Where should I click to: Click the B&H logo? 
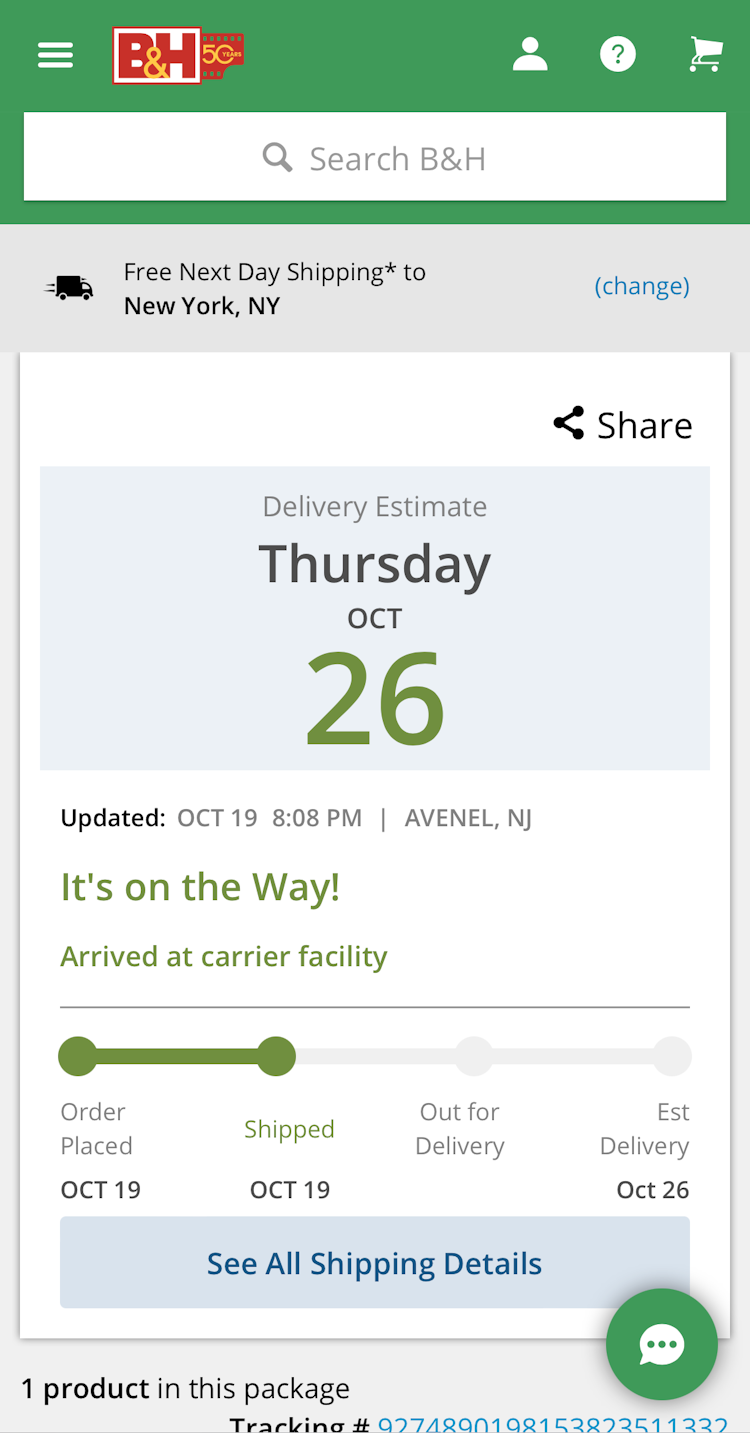click(177, 55)
